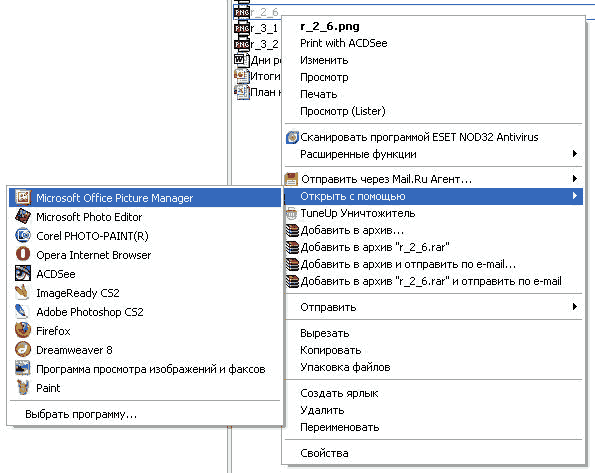Select Удалить from the context menu
595x473 pixels.
(322, 410)
